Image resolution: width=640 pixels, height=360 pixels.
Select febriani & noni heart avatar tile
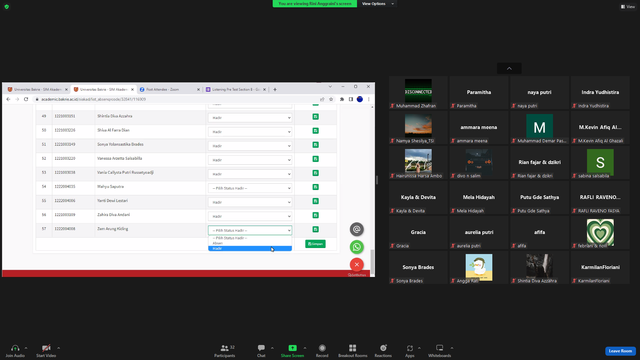(x=600, y=232)
